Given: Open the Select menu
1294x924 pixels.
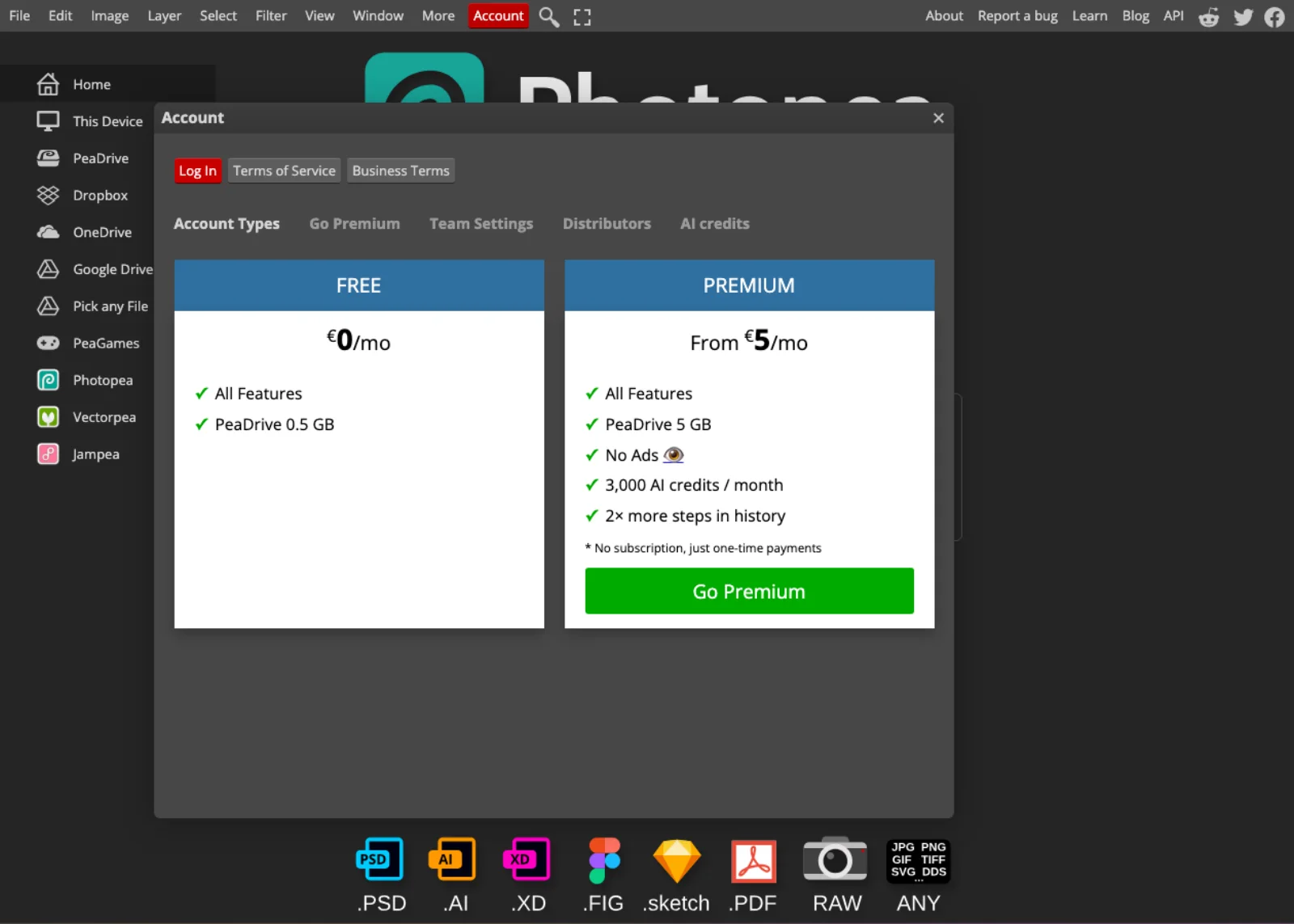Looking at the screenshot, I should [x=218, y=16].
